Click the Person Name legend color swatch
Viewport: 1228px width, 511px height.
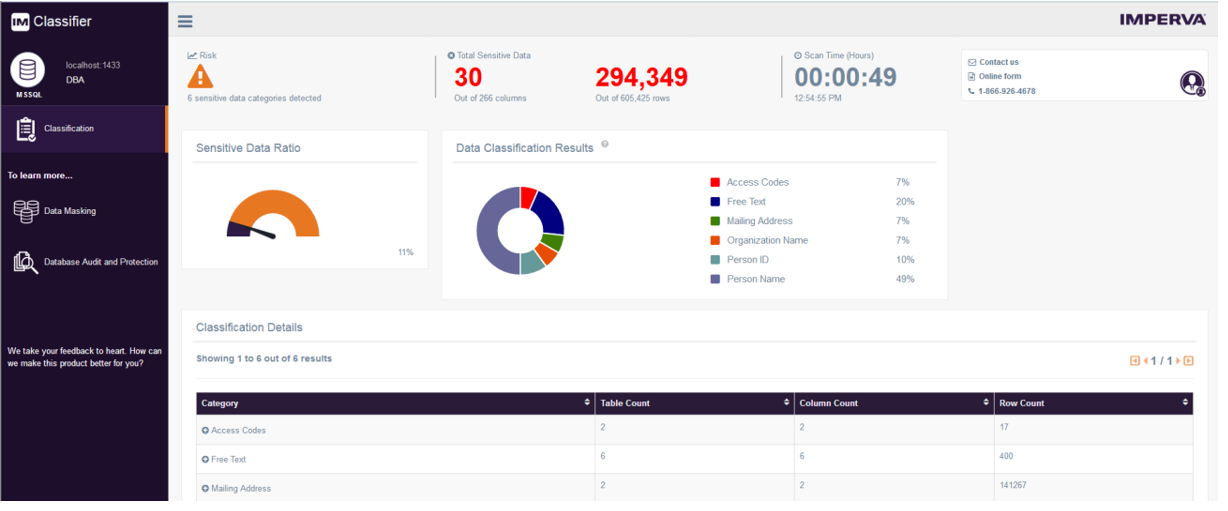(x=715, y=279)
